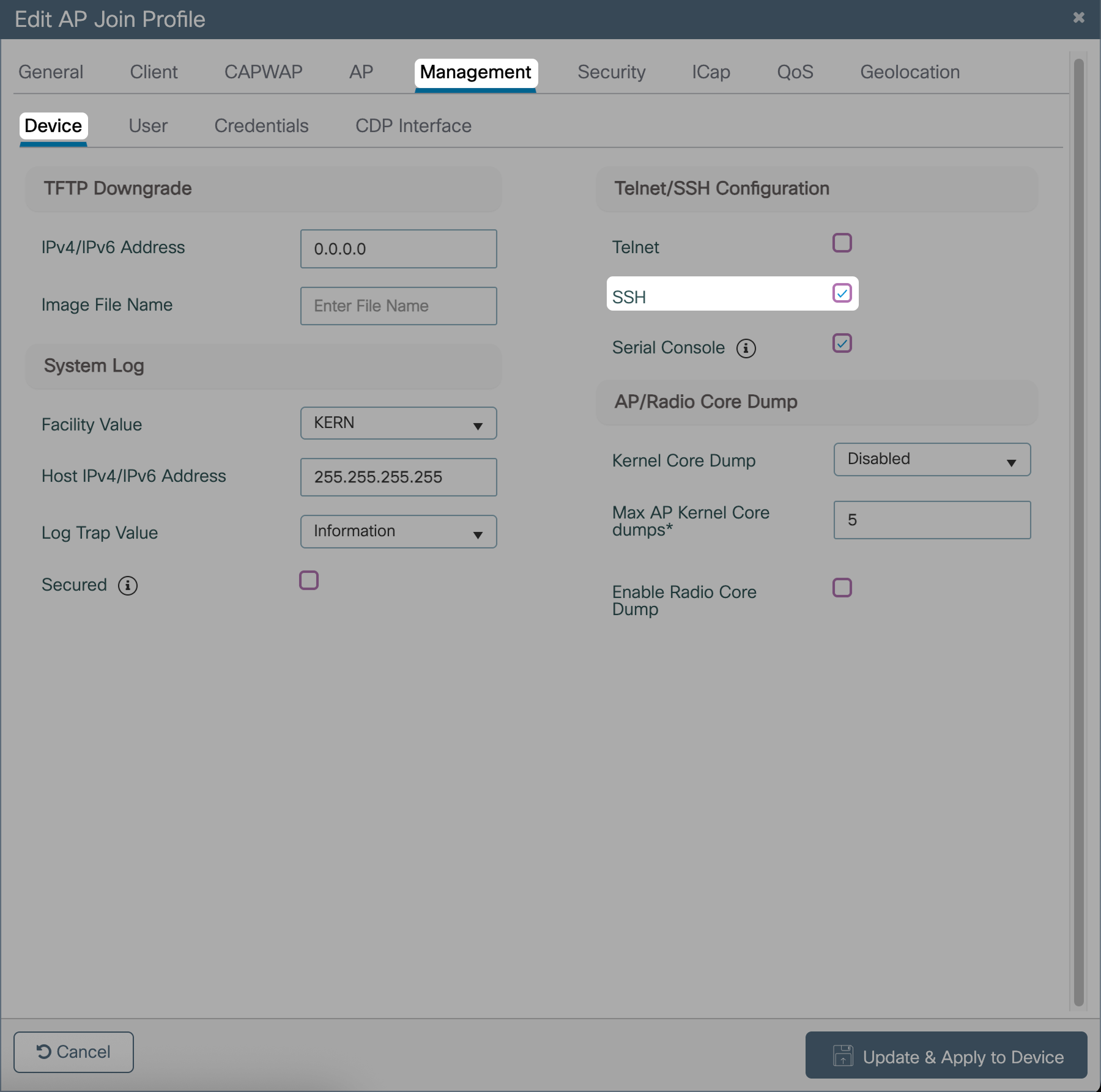Enable the Telnet checkbox
This screenshot has height=1092, width=1101.
(x=842, y=243)
